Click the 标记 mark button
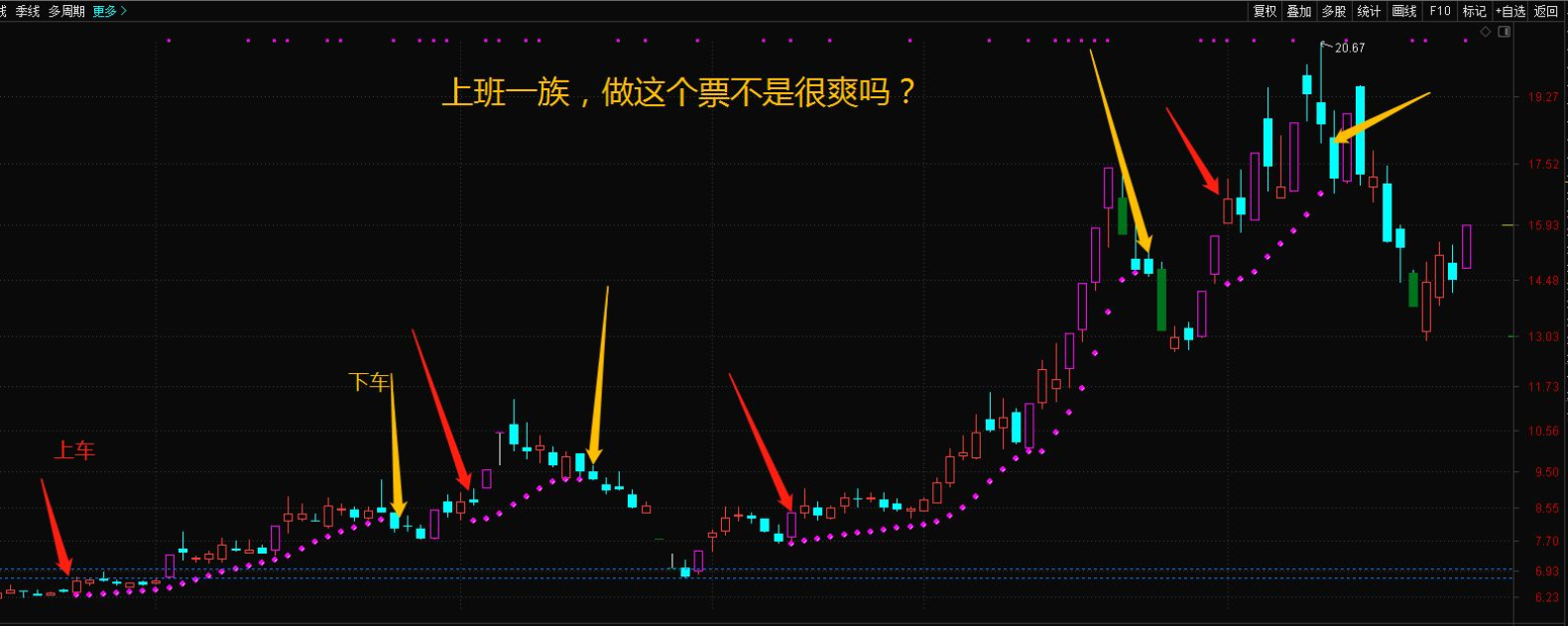 click(x=1475, y=11)
